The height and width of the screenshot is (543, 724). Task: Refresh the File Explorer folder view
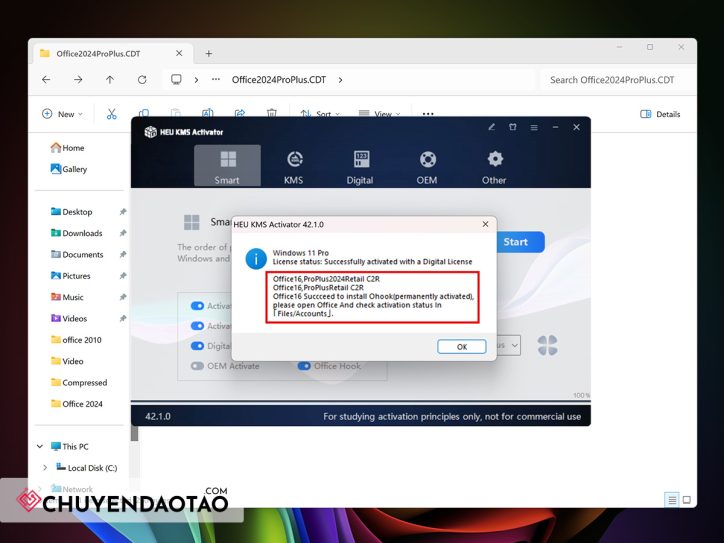coord(142,79)
